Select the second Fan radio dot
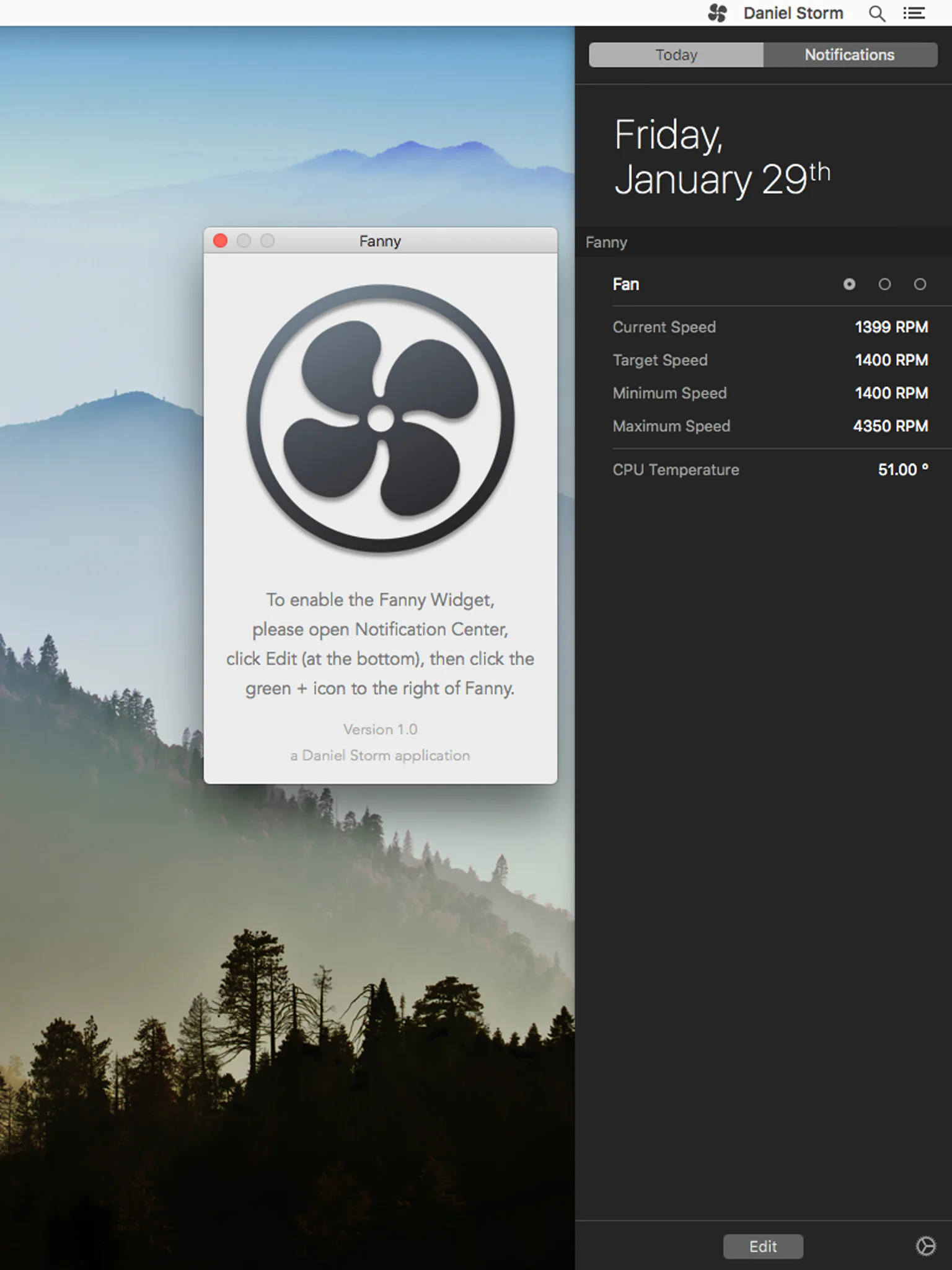The height and width of the screenshot is (1270, 952). 884,284
